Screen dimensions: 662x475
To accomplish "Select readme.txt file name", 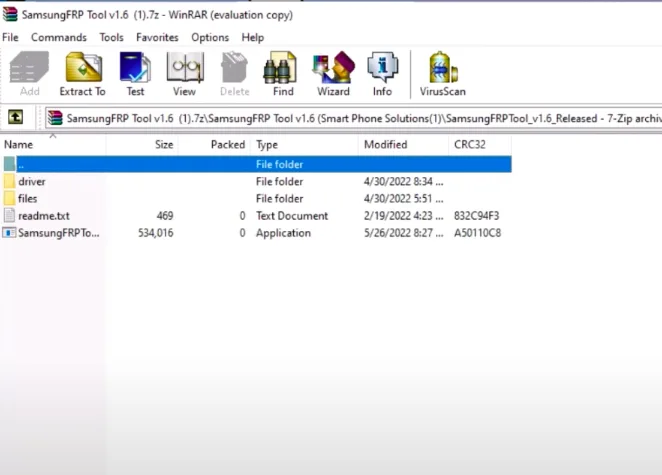I will tap(44, 216).
